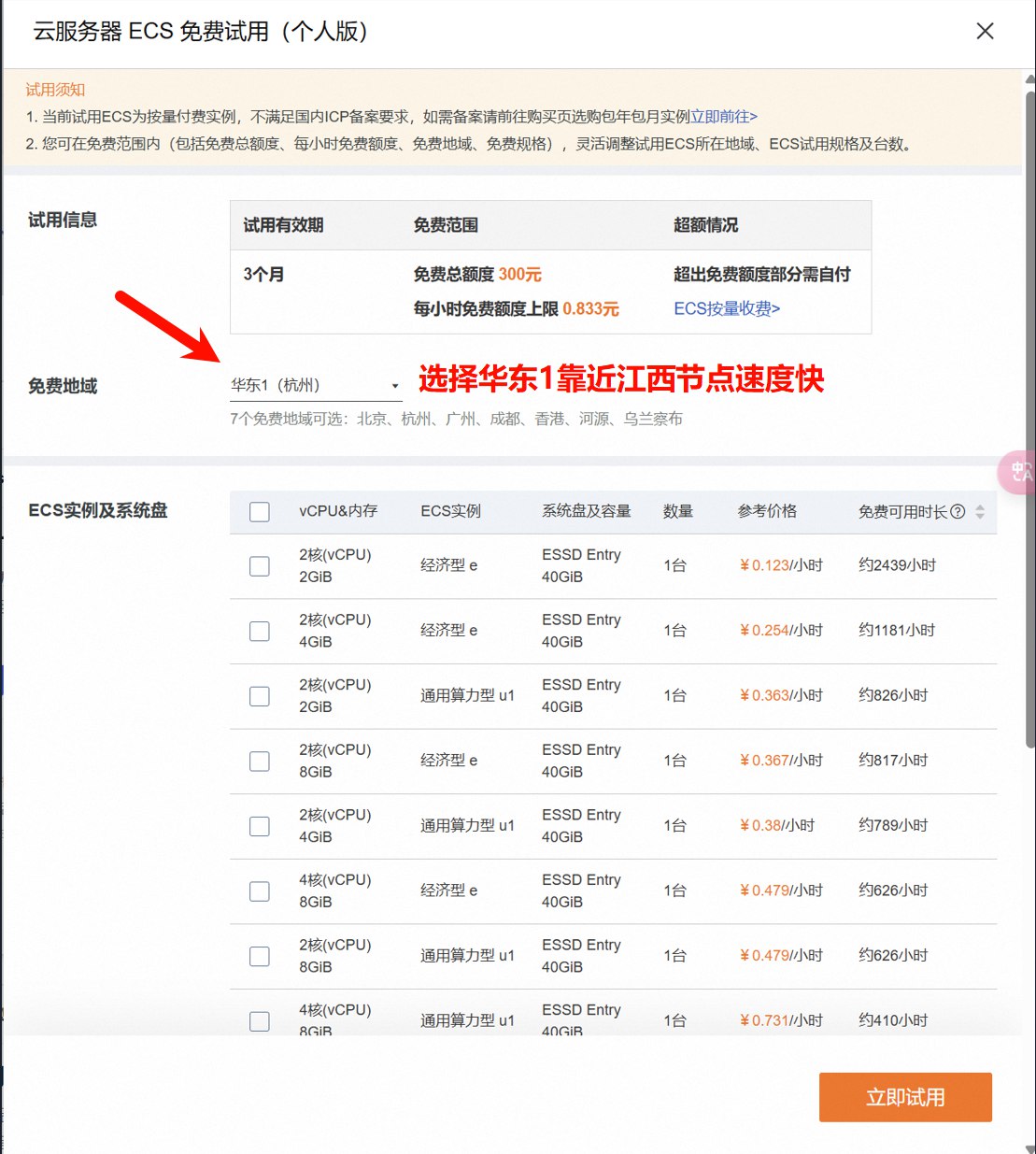Check the 2核 2GiB 通用算力型 u1 row
The width and height of the screenshot is (1036, 1154).
(x=260, y=696)
